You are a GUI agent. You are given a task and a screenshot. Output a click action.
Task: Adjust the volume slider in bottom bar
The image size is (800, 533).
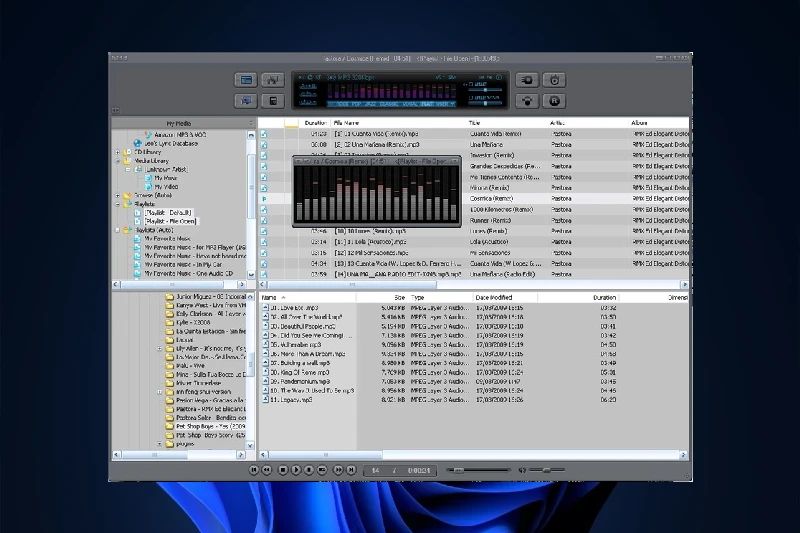click(x=545, y=470)
